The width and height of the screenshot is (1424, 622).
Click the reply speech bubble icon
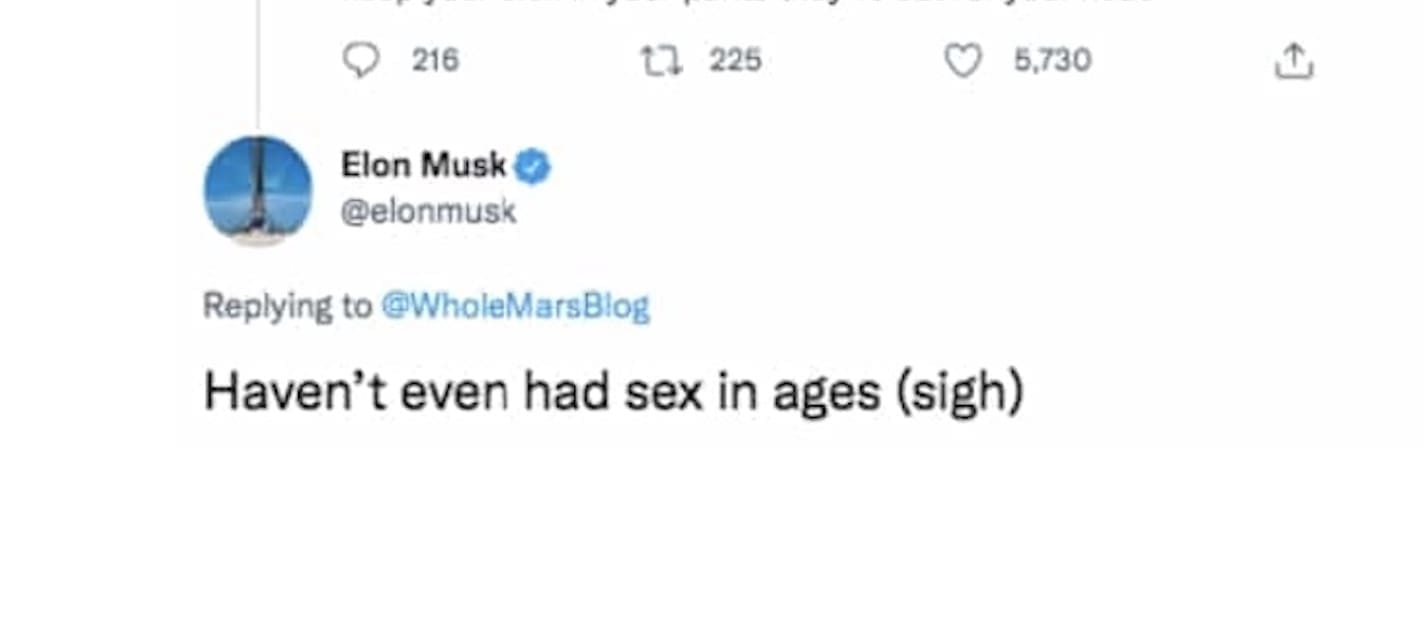[x=361, y=61]
